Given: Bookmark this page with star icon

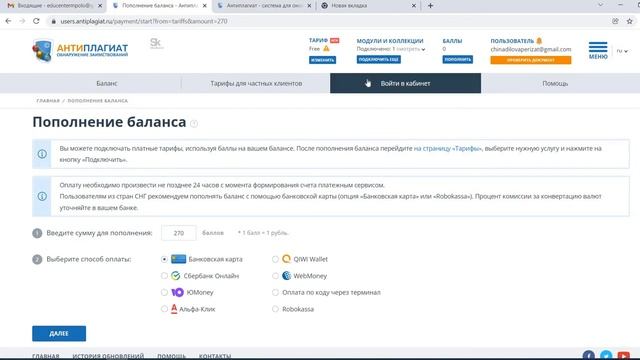Looking at the screenshot, I should tap(629, 21).
